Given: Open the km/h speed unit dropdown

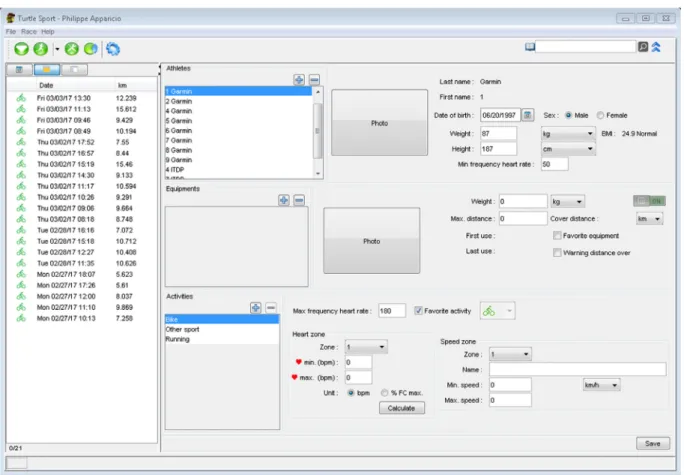Looking at the screenshot, I should [x=601, y=385].
